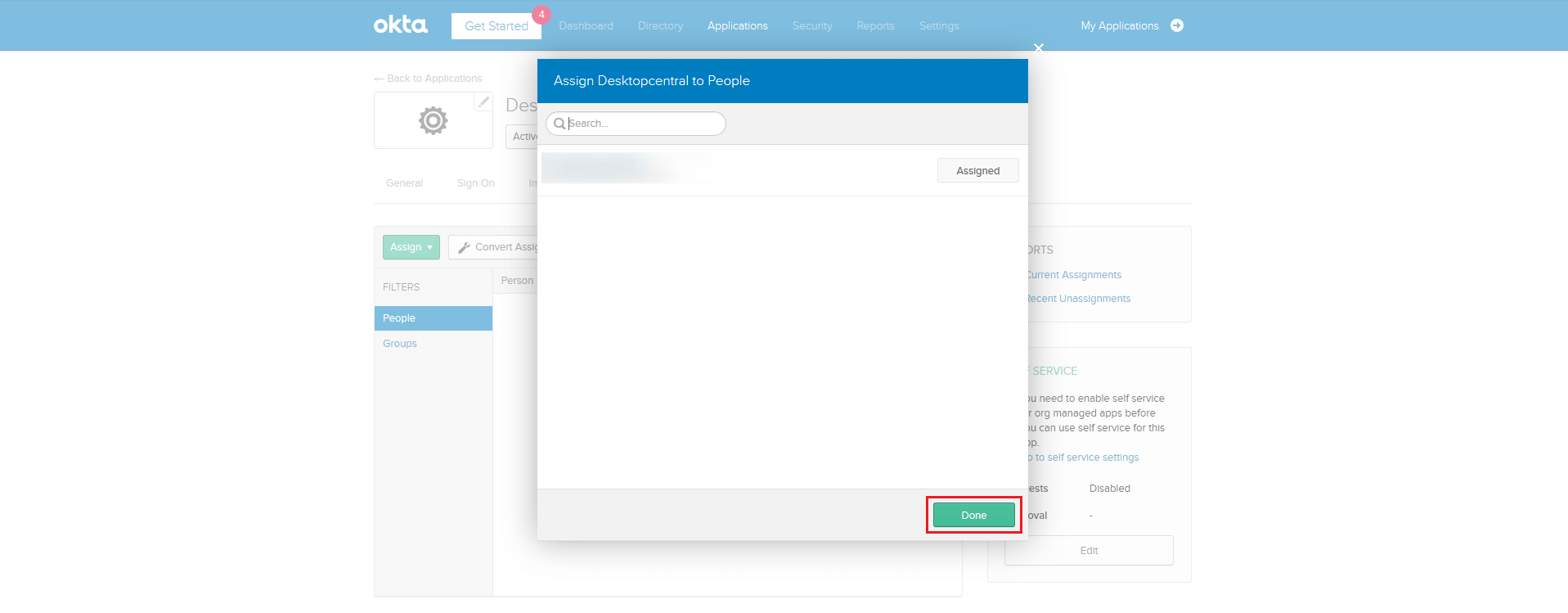Click the My Applications arrow icon
This screenshot has height=613, width=1568.
click(x=1177, y=25)
